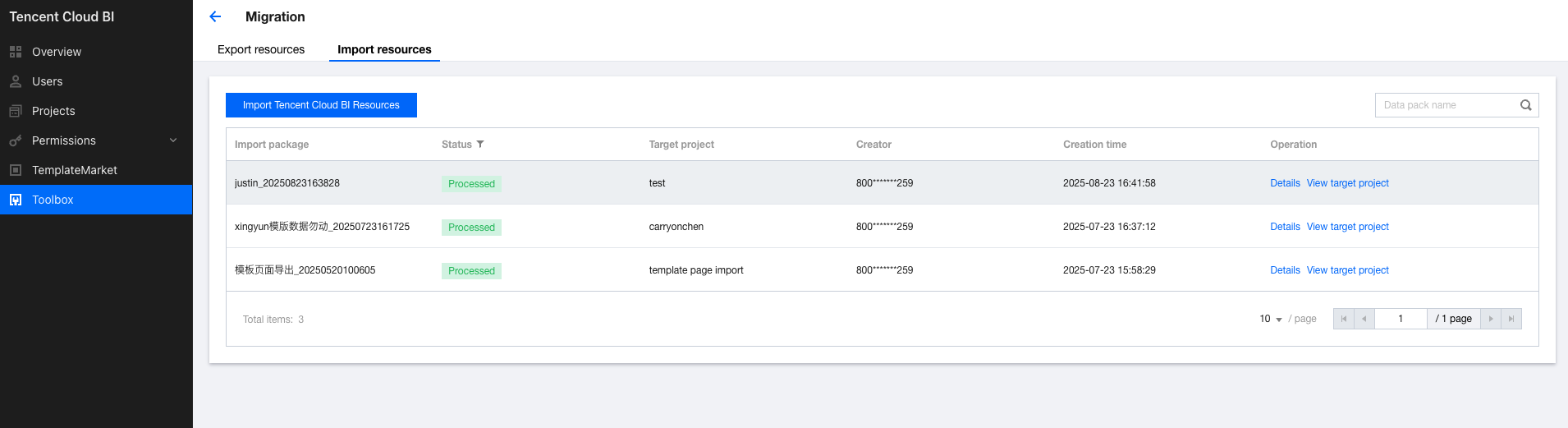
Task: Click the Projects sidebar icon
Action: pyautogui.click(x=16, y=111)
